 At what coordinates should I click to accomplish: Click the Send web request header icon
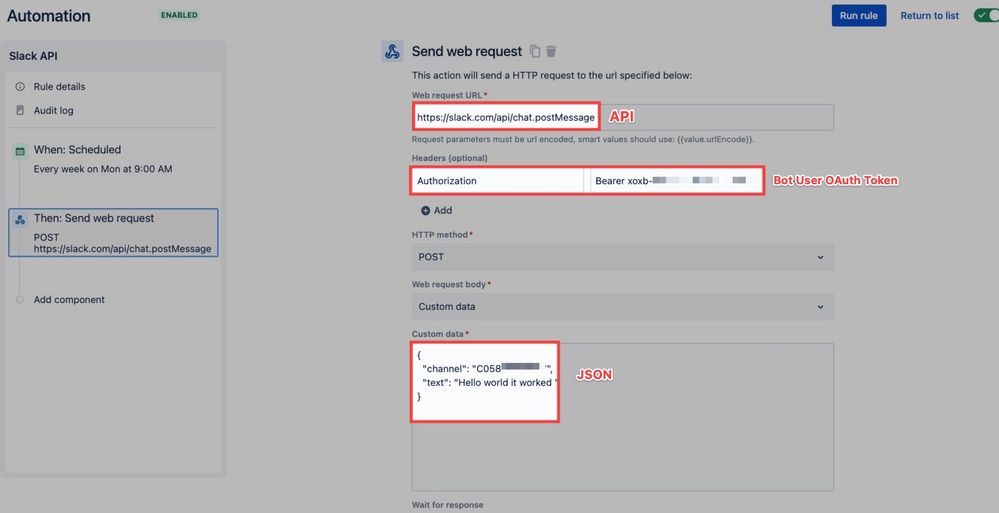[x=392, y=52]
